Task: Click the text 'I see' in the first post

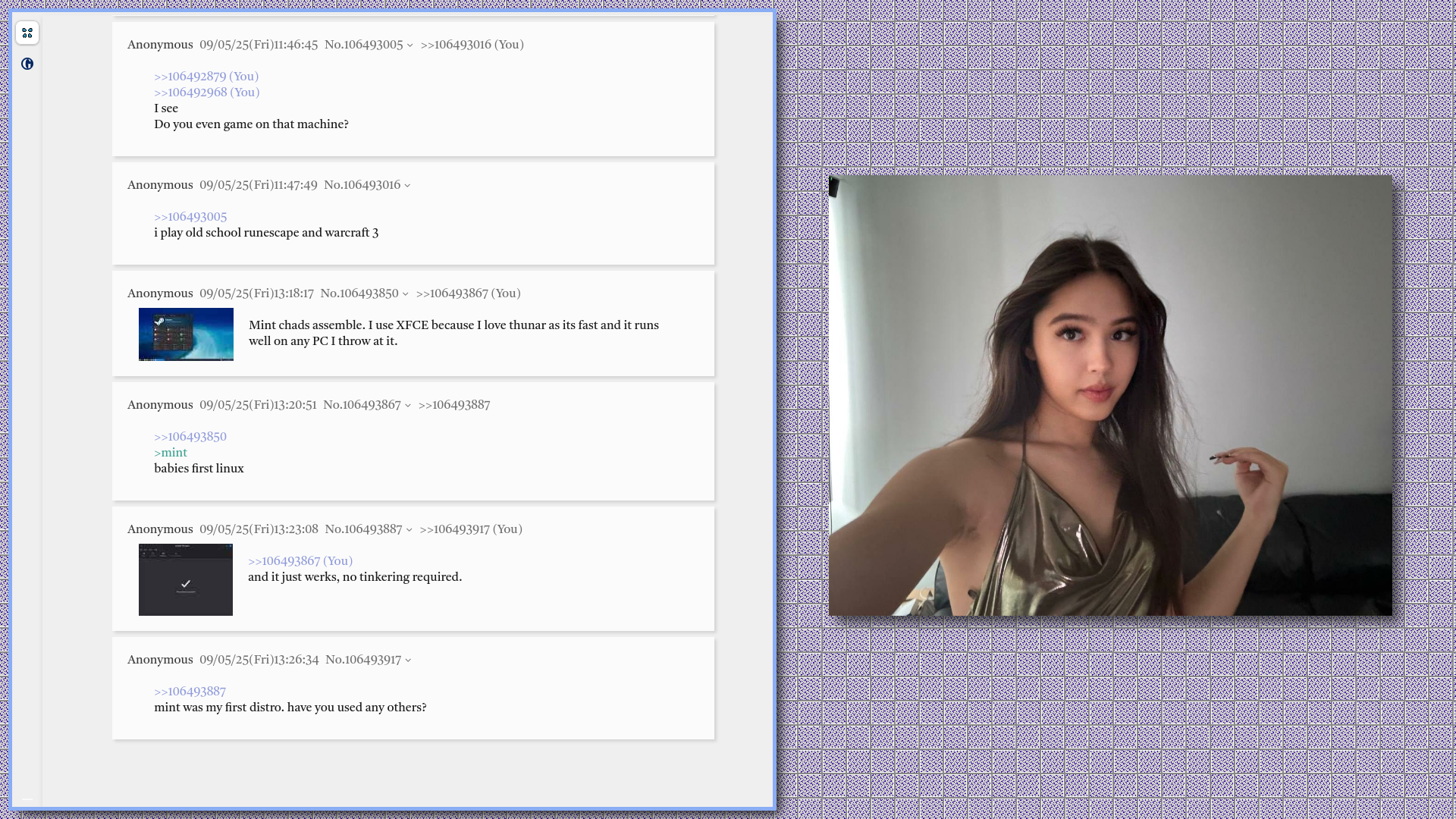Action: click(x=166, y=108)
